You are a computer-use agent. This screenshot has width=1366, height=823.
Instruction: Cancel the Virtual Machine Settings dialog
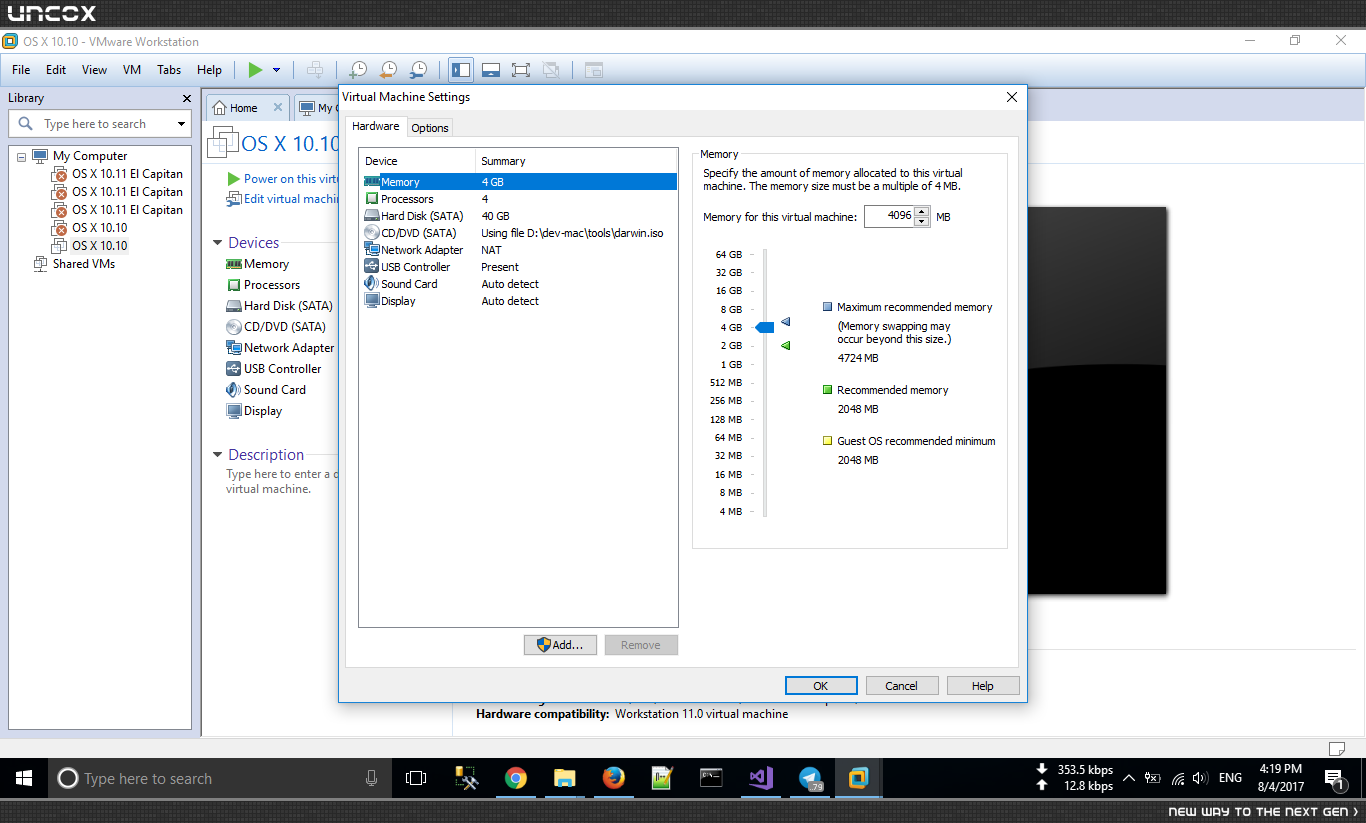pos(901,686)
